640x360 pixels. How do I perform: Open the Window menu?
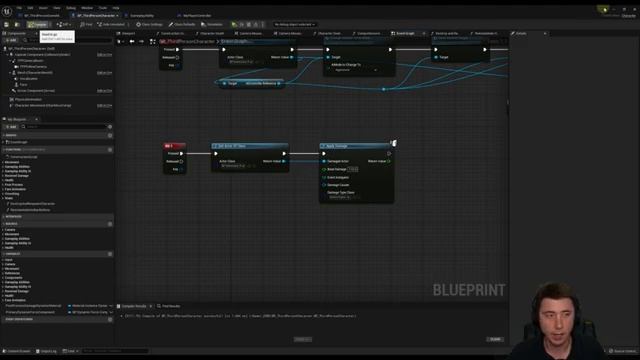click(x=87, y=8)
